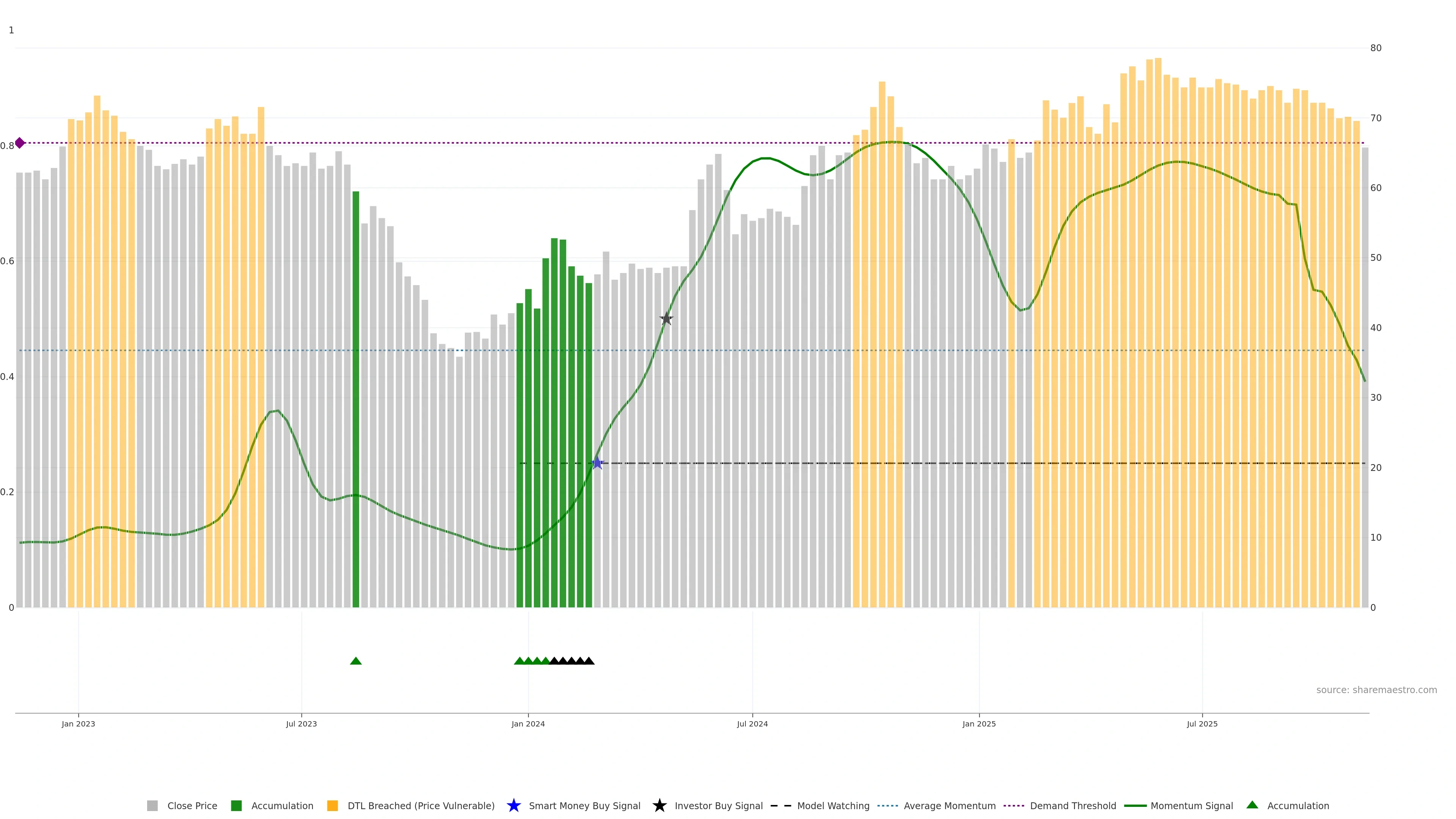
Task: Click the black Investor Buy star on chart
Action: click(x=667, y=319)
